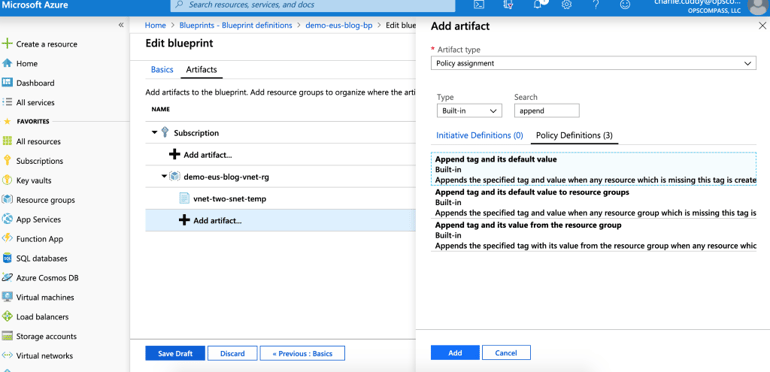Switch to Basics tab
Viewport: 770px width, 372px height.
[162, 70]
